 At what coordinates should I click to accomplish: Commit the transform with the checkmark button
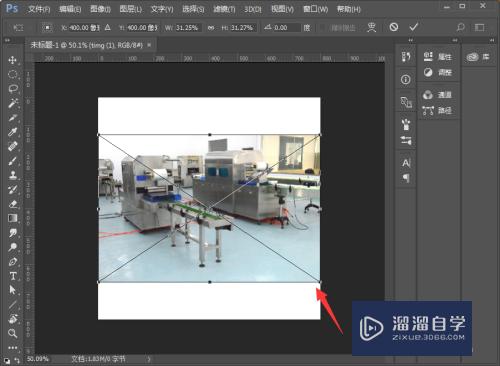click(414, 27)
